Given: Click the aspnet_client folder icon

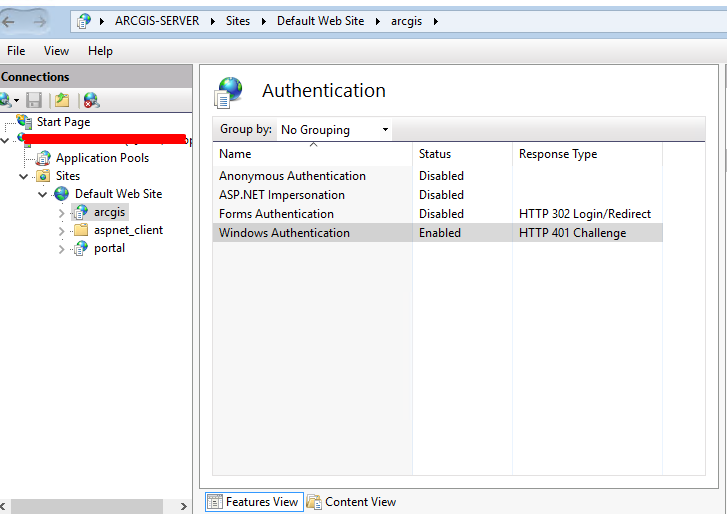Looking at the screenshot, I should [x=81, y=229].
